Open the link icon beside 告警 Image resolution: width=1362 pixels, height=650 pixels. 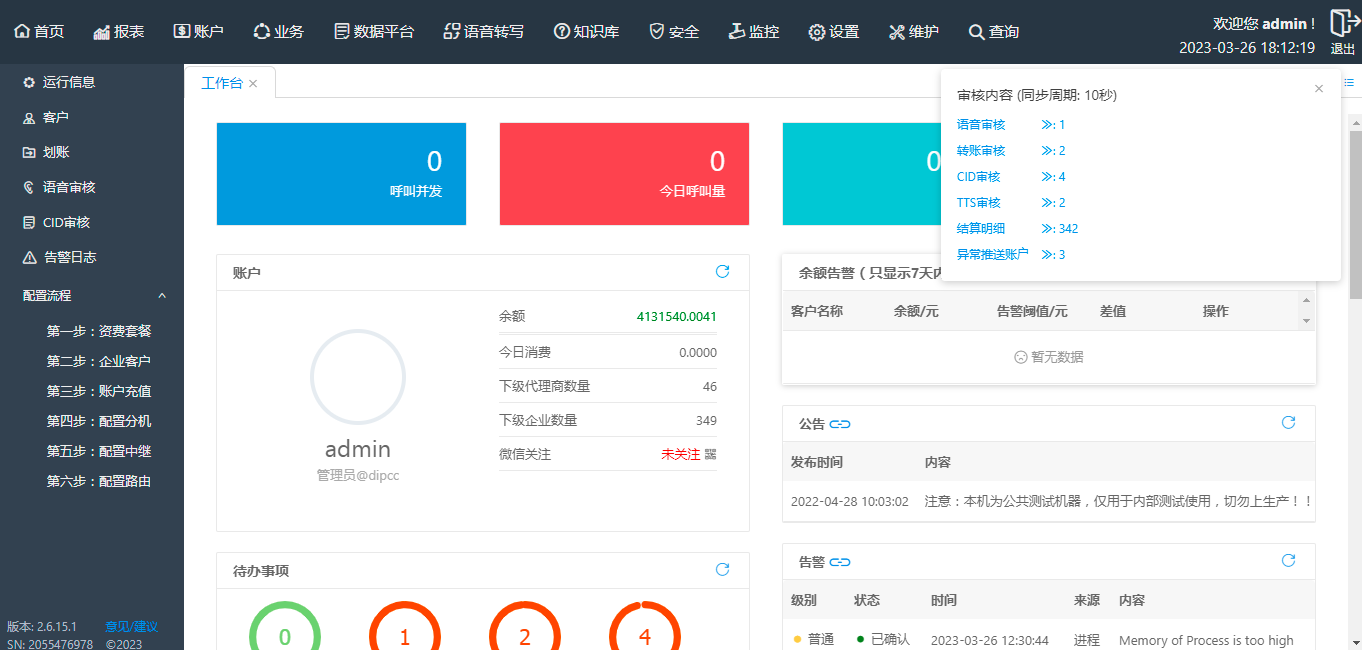(840, 562)
